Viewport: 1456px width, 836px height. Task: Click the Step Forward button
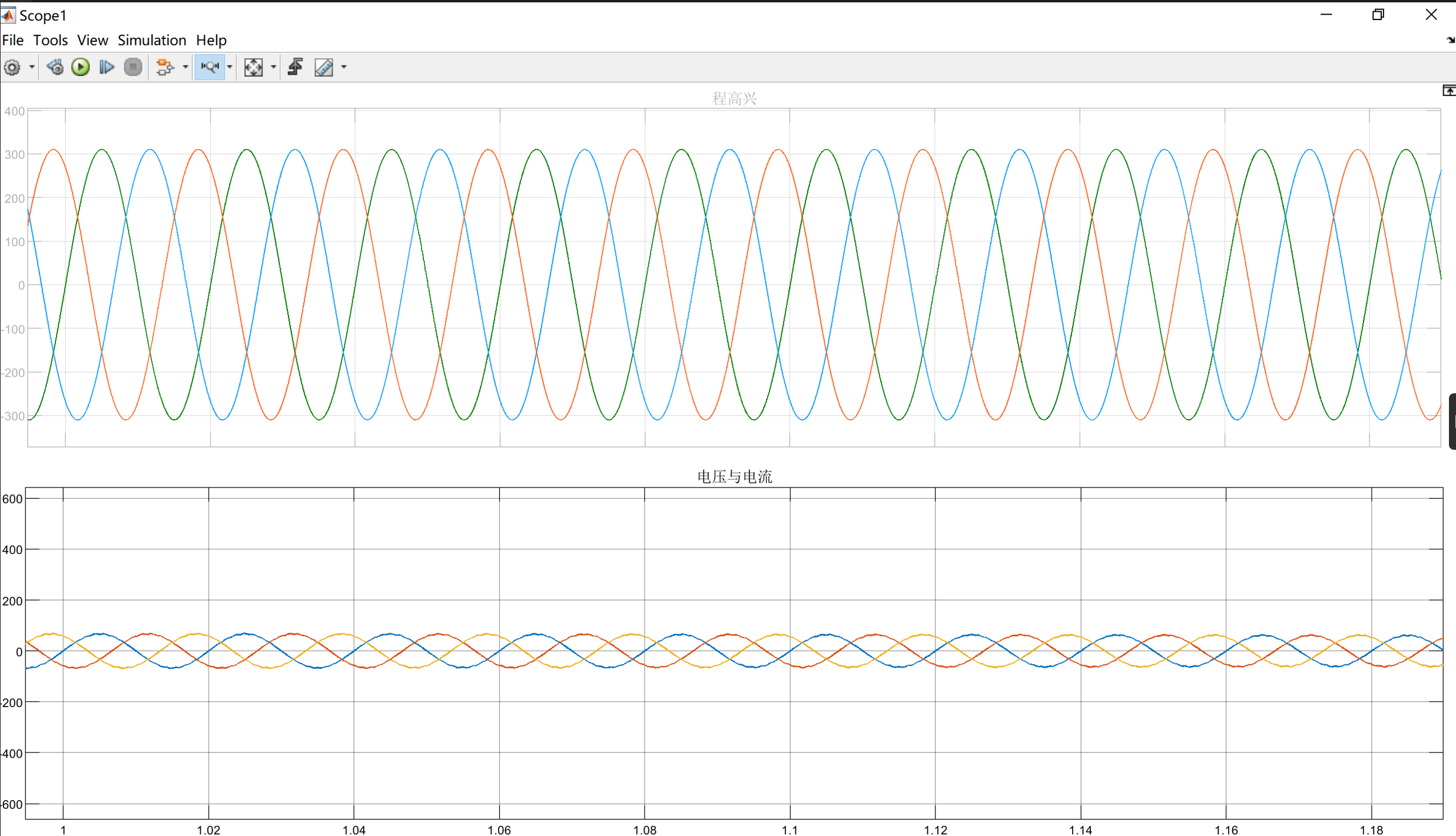(107, 67)
